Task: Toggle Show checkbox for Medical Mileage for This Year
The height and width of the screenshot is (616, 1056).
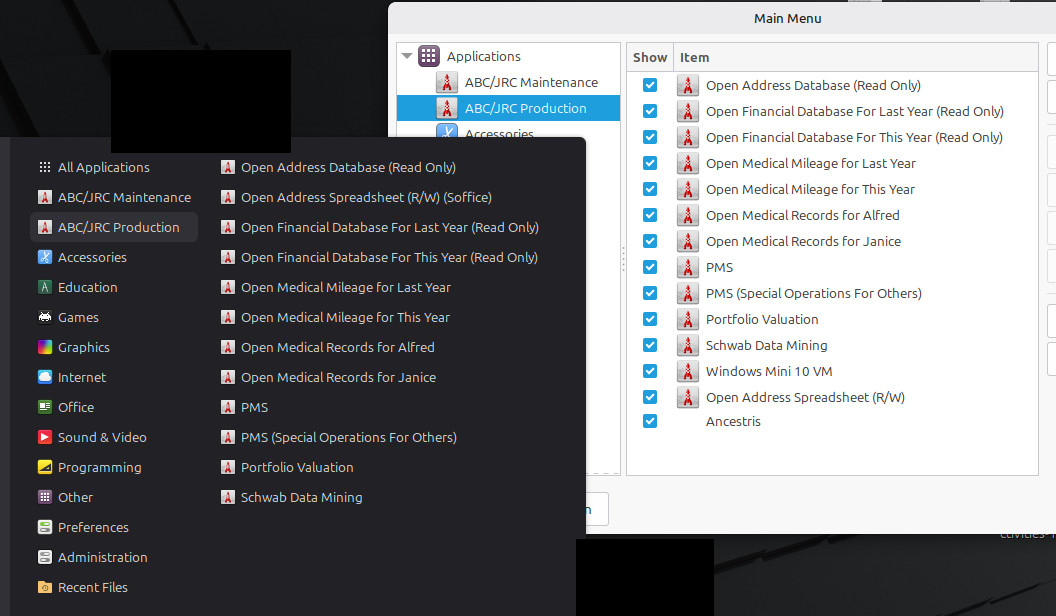Action: coord(650,189)
